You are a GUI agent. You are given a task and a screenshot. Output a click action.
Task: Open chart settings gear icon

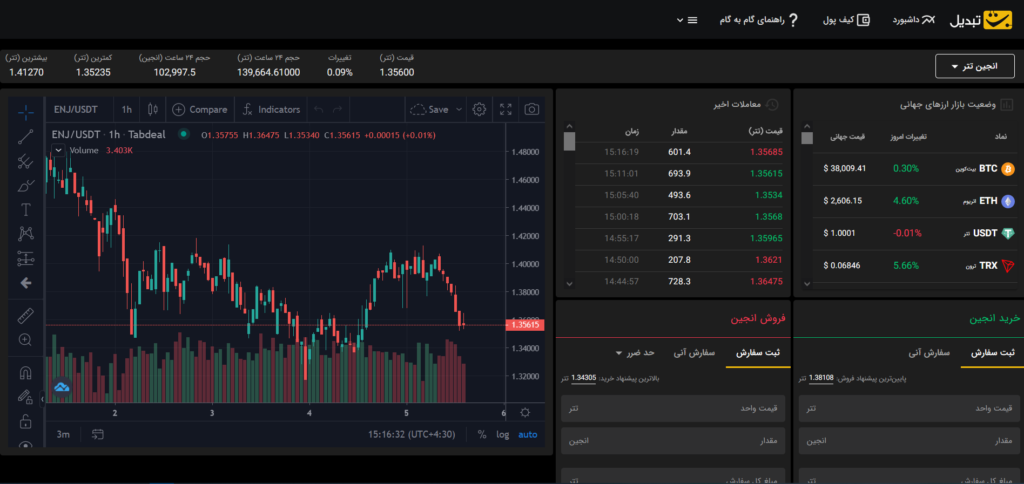(479, 110)
